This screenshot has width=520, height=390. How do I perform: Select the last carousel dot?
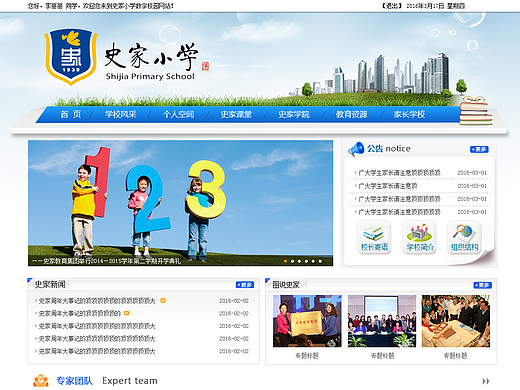tap(320, 261)
